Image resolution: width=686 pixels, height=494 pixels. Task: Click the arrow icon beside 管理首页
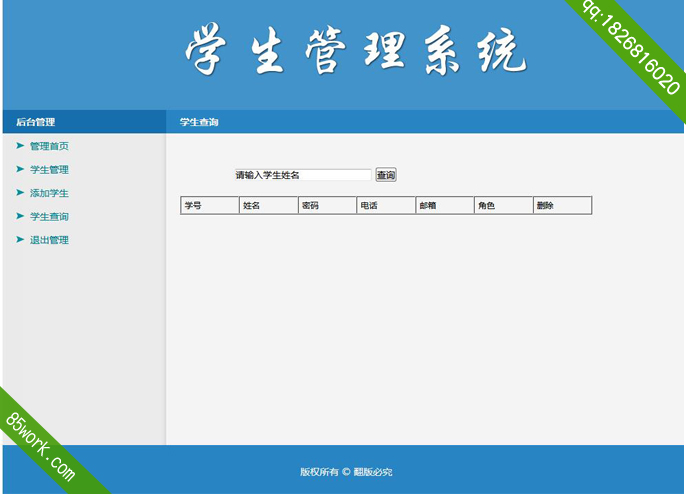tap(20, 146)
